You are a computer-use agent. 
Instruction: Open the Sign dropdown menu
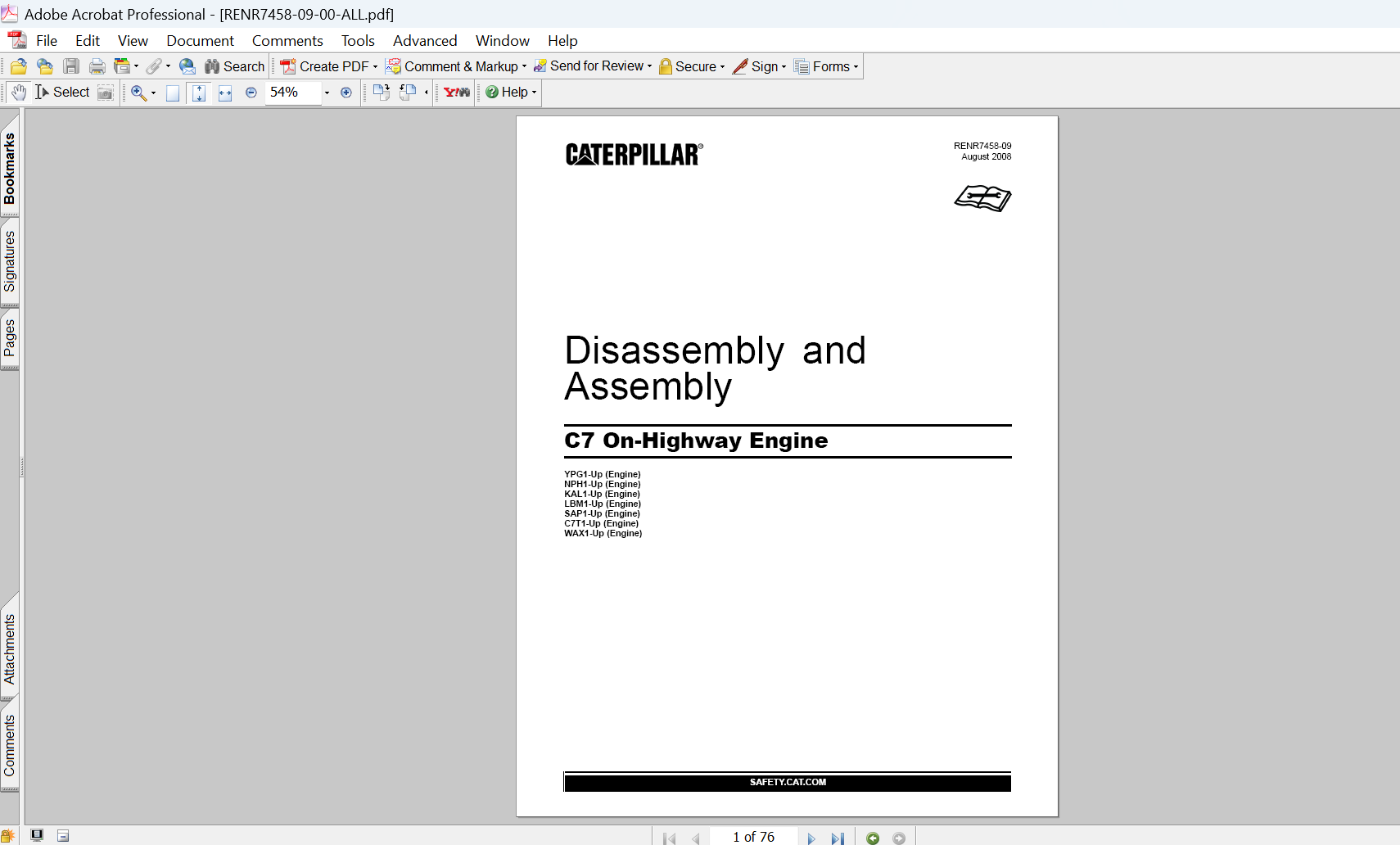760,66
